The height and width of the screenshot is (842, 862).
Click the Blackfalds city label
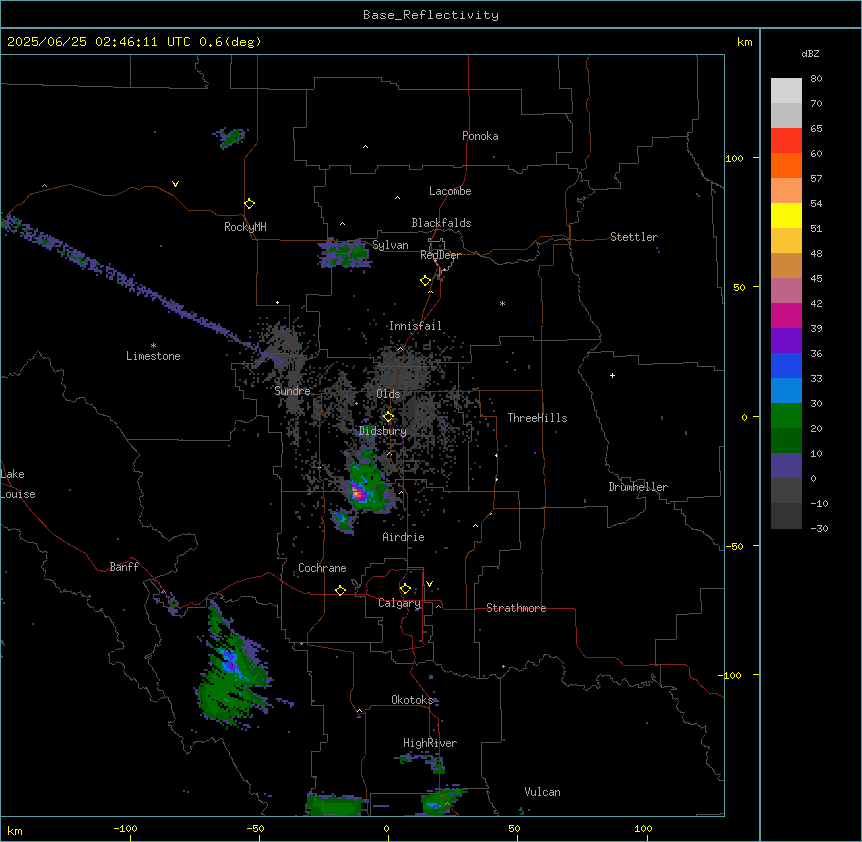point(441,223)
